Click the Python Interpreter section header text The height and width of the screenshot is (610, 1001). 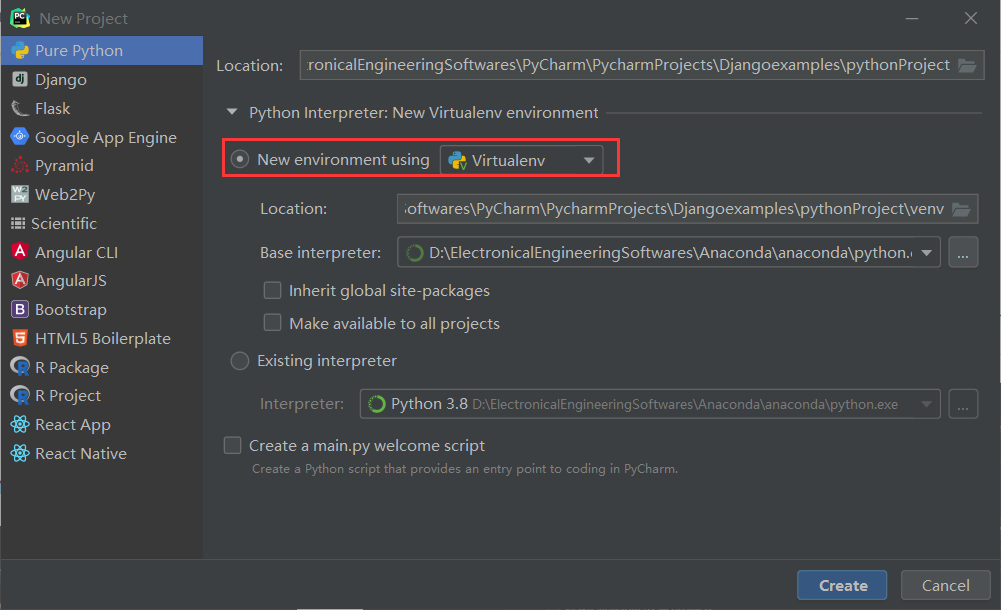tap(423, 113)
